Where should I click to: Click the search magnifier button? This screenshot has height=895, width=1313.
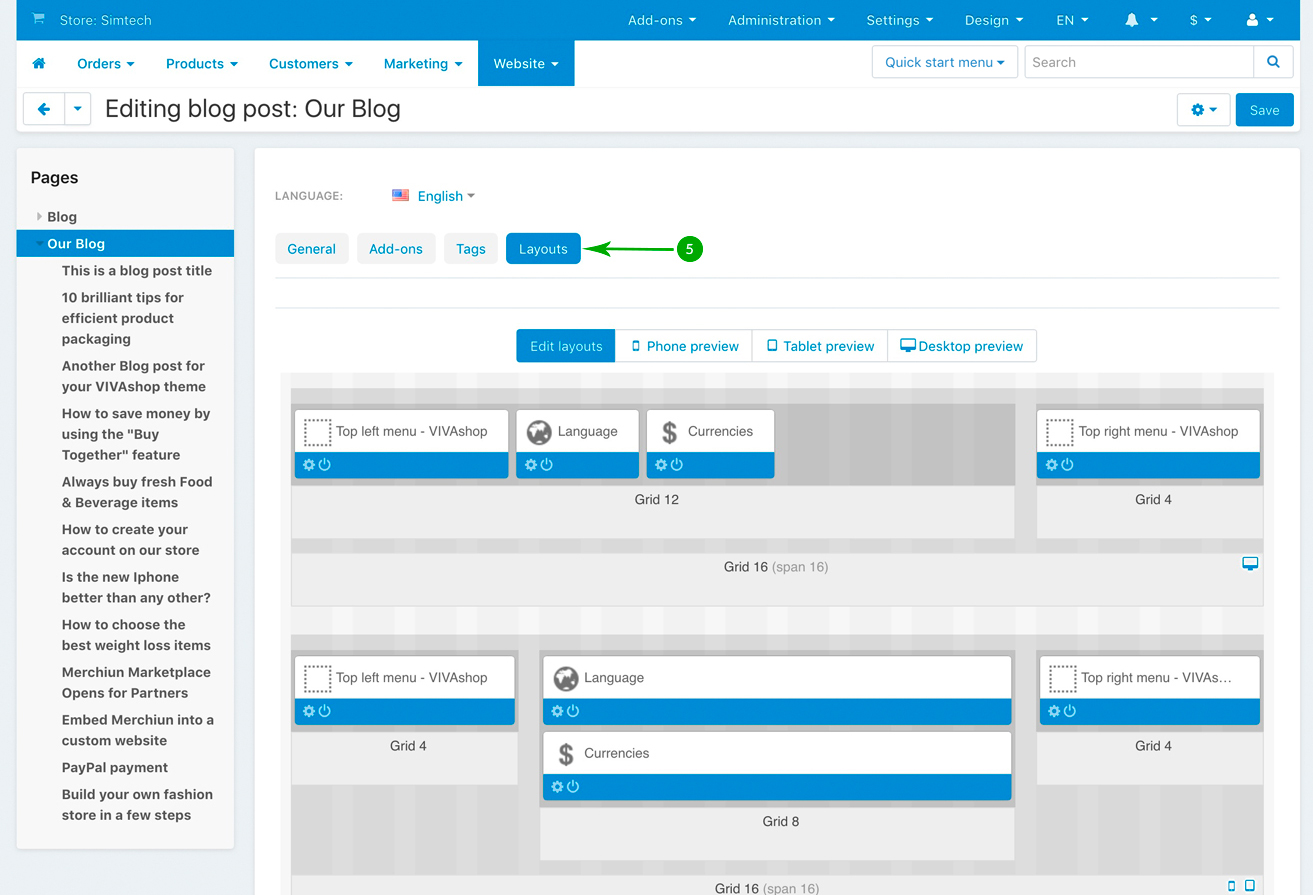click(1272, 62)
